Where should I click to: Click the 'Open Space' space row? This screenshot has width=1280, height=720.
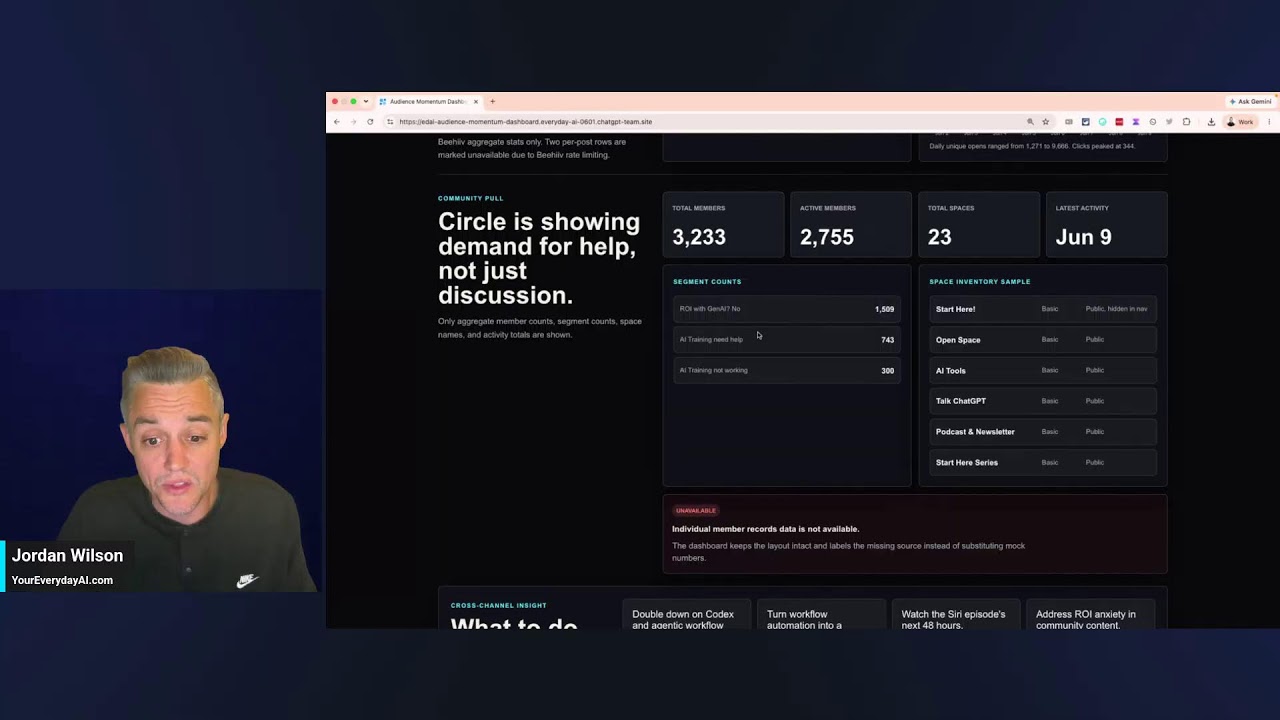(1043, 340)
